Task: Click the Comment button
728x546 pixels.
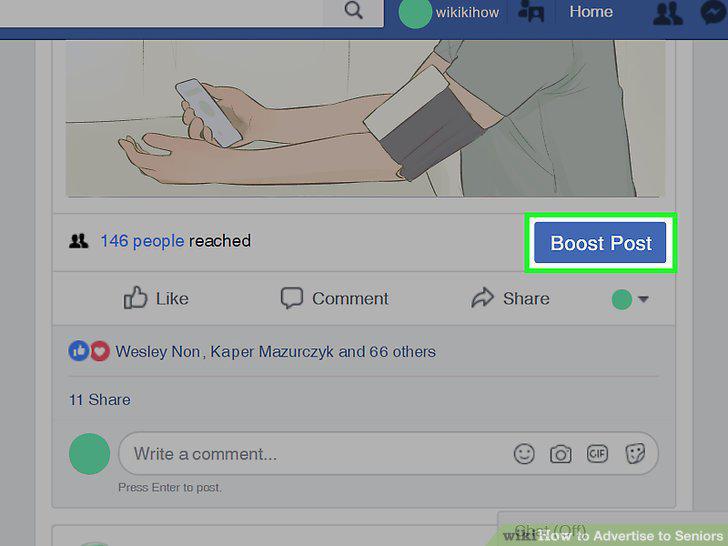Action: tap(335, 298)
